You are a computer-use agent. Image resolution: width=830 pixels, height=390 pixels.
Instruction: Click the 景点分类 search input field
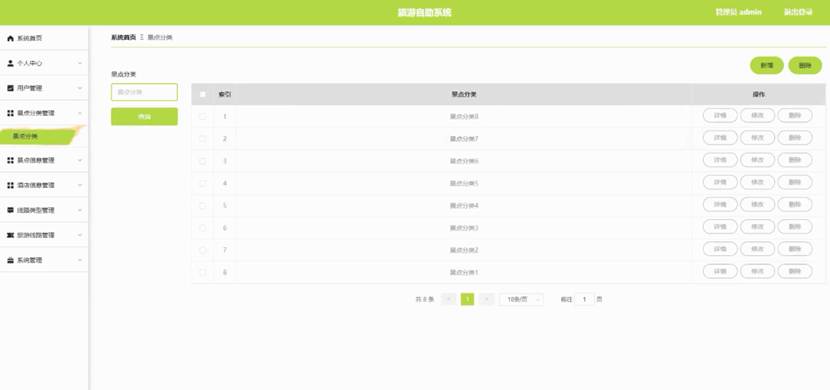pos(144,92)
